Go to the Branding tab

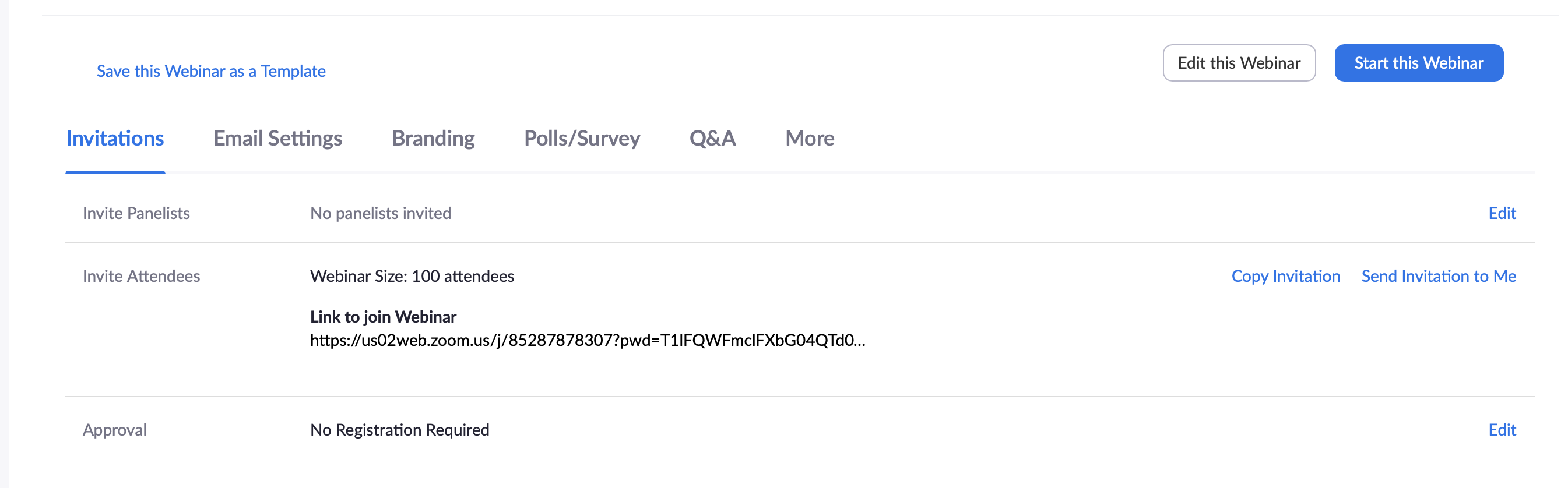coord(433,138)
